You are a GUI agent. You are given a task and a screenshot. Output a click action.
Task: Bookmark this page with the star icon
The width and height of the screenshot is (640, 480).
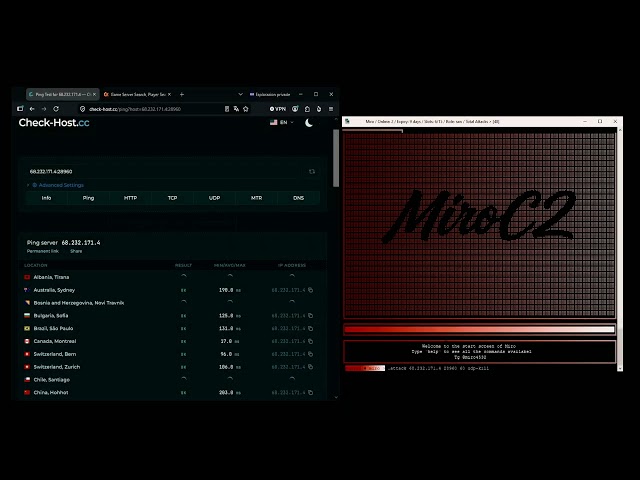point(246,109)
